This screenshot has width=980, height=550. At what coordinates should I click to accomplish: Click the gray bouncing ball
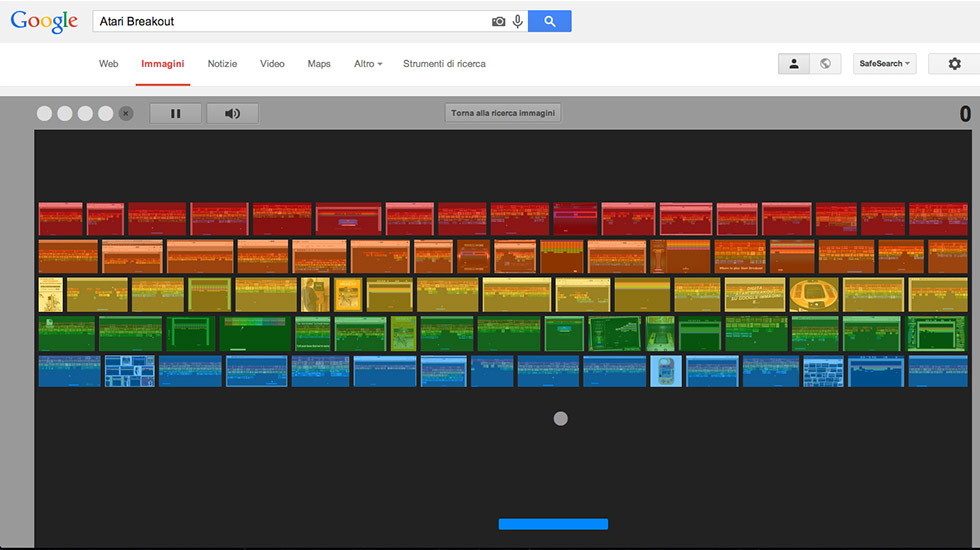click(x=561, y=418)
